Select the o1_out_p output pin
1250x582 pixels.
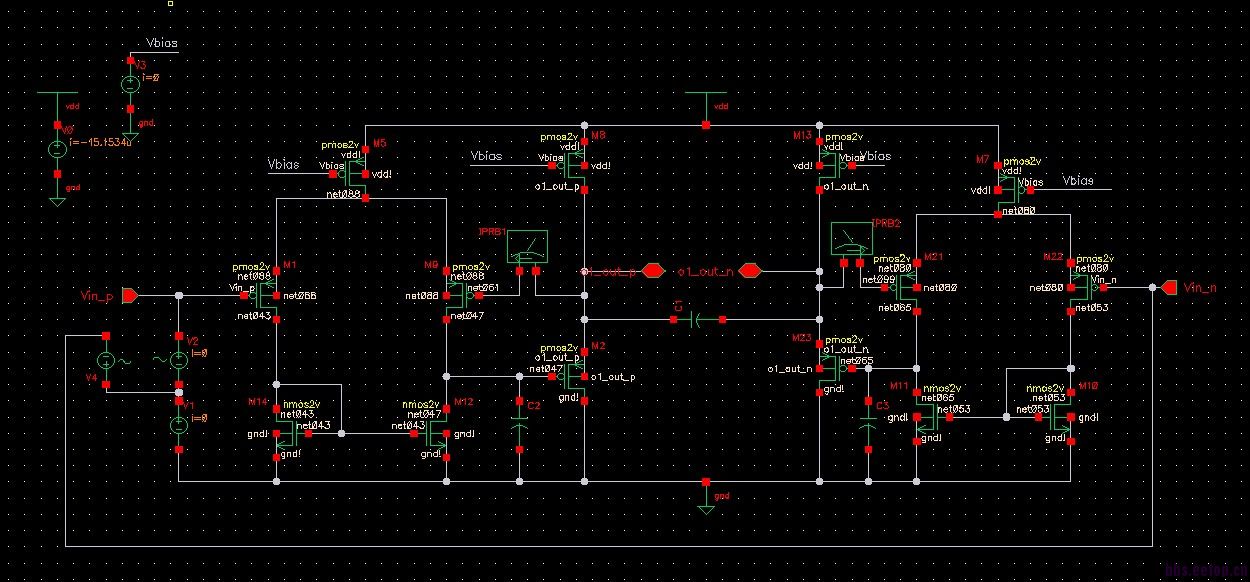652,270
